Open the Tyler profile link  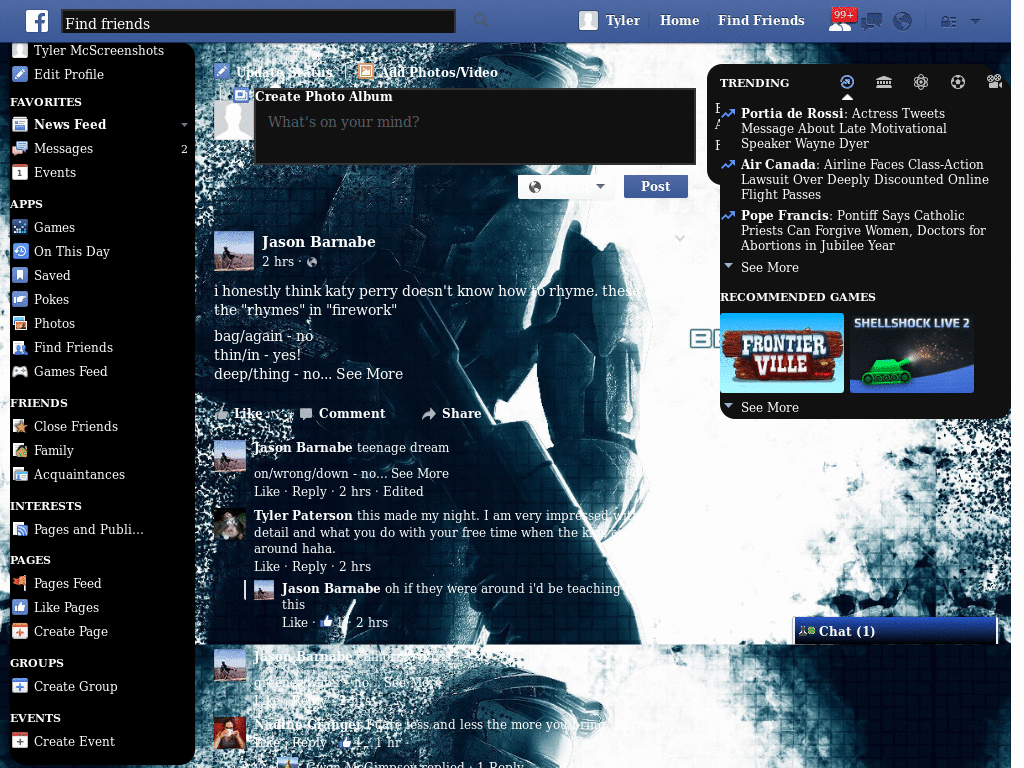622,20
